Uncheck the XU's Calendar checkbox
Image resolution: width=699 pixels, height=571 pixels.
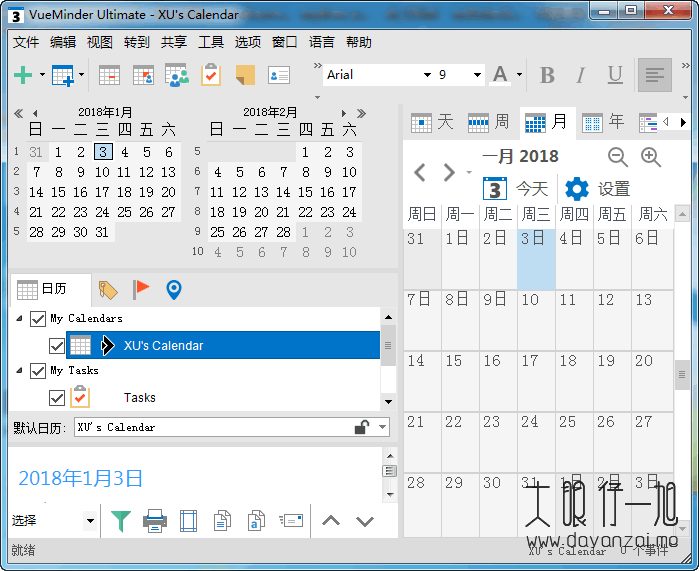[x=57, y=346]
